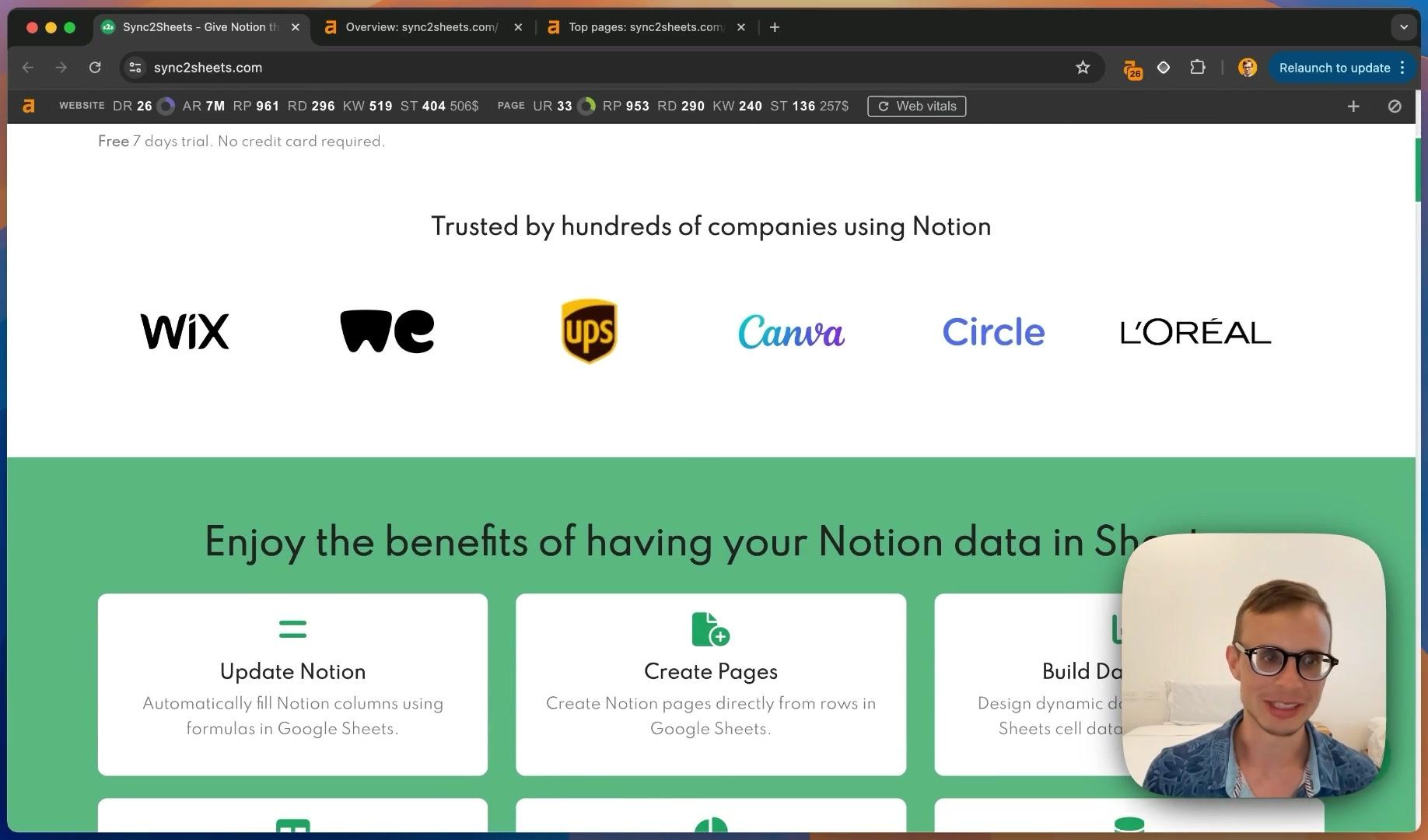The height and width of the screenshot is (840, 1428).
Task: Bookmark this page with star icon
Action: [1082, 68]
